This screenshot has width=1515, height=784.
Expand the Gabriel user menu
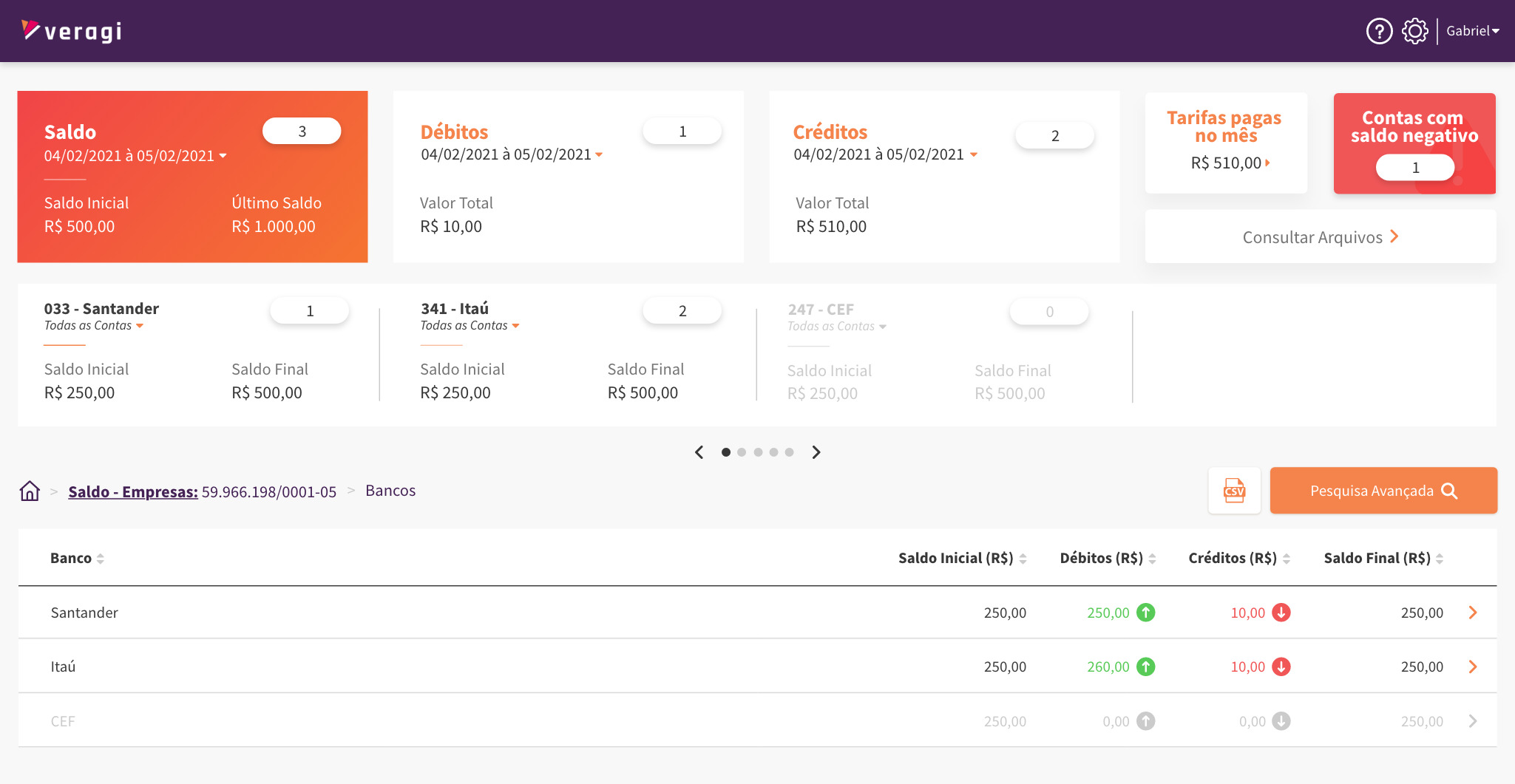pos(1472,31)
